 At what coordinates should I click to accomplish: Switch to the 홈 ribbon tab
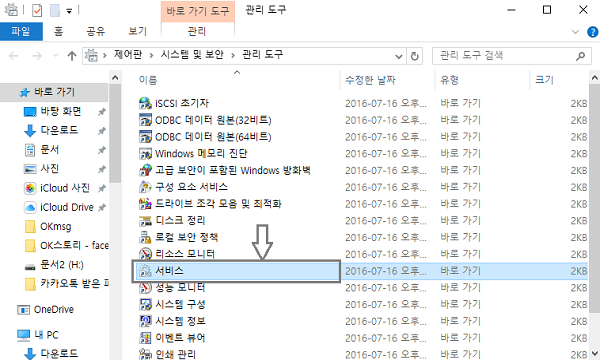click(59, 31)
